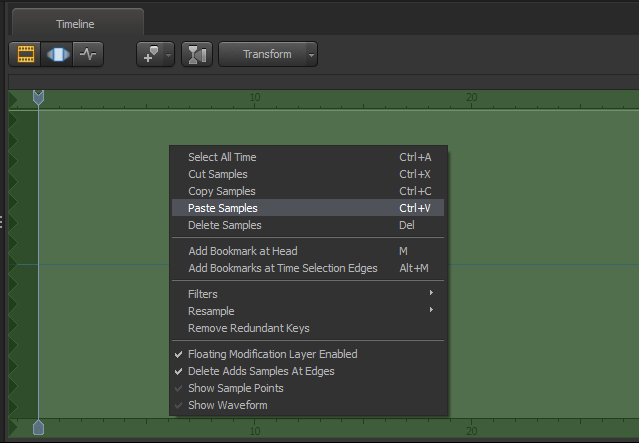Screen dimensions: 639x443
Task: Click Select All Time menu entry
Action: tap(222, 157)
